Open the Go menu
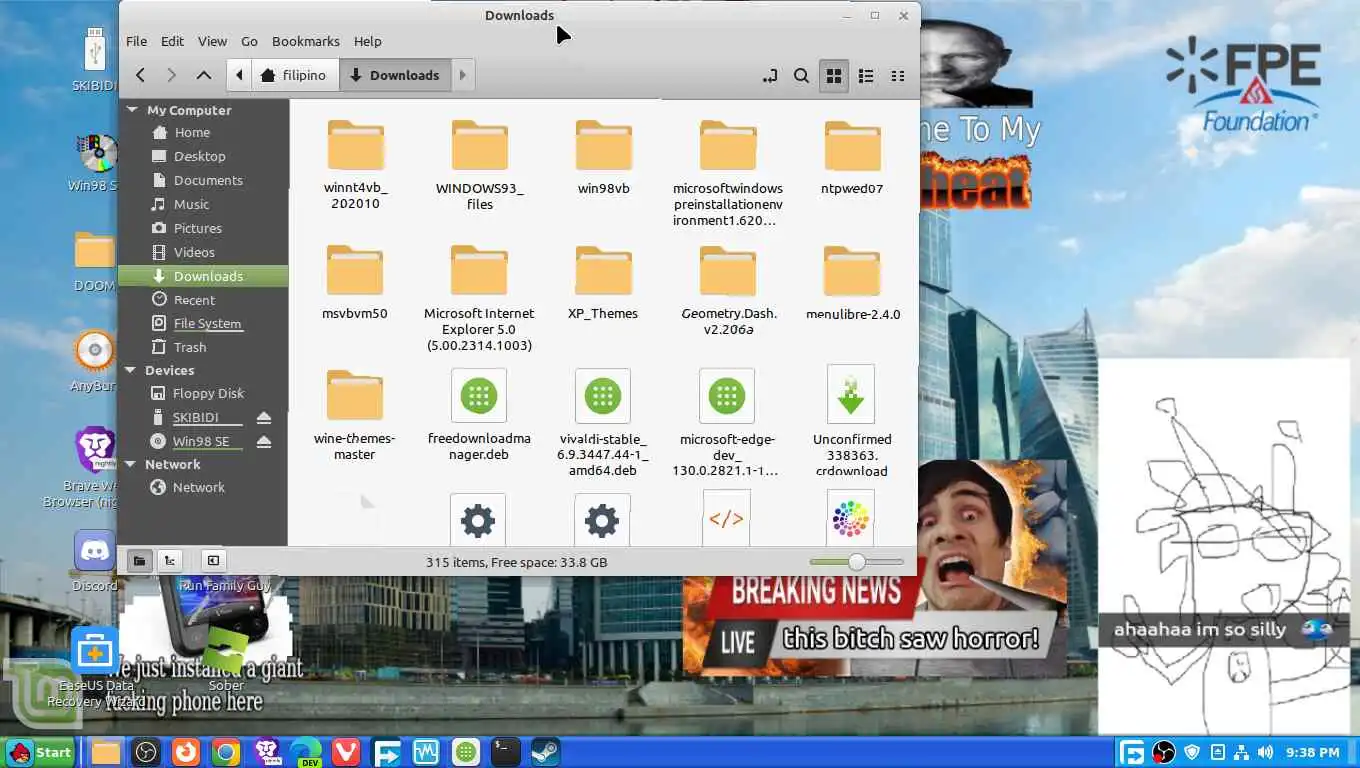The width and height of the screenshot is (1360, 768). point(249,41)
